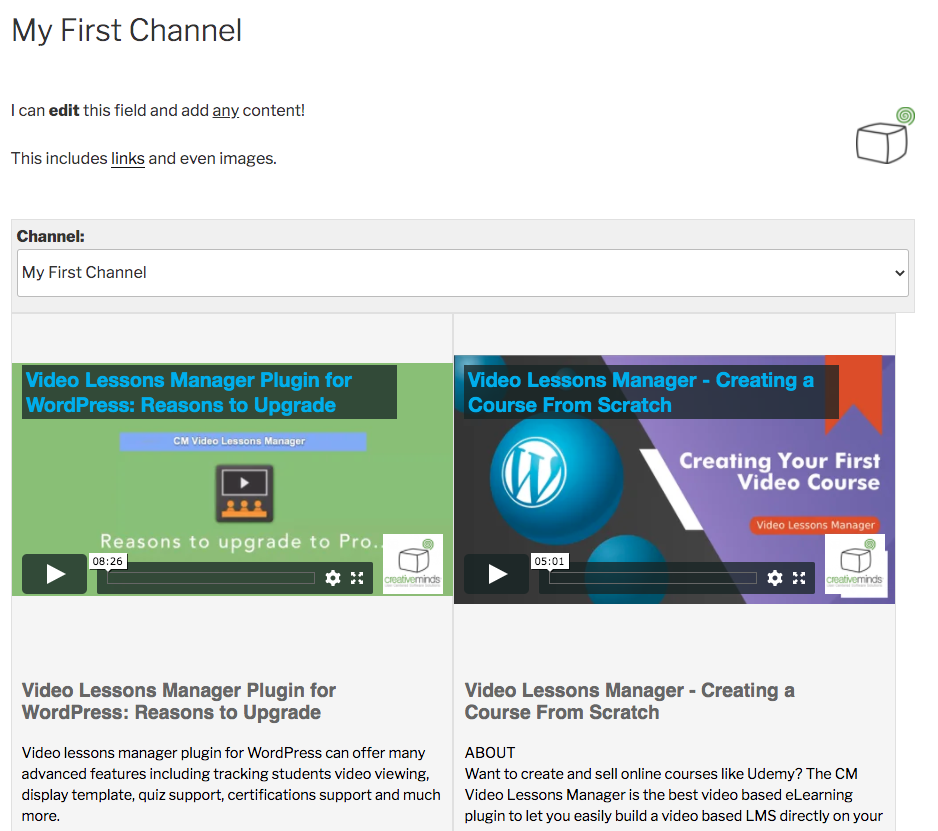938x831 pixels.
Task: Click the 'links' hyperlink in the description
Action: point(128,159)
